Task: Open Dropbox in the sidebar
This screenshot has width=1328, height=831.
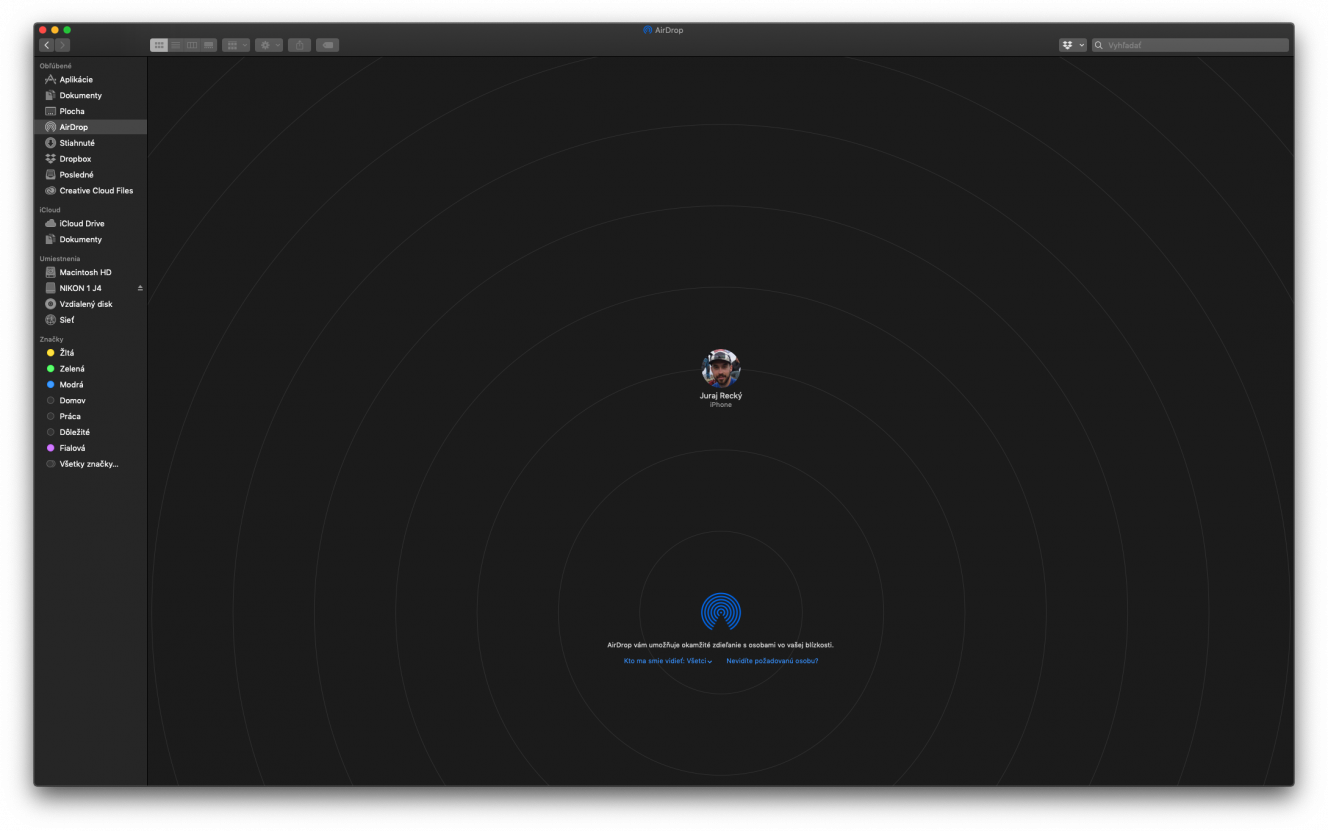Action: [x=91, y=159]
